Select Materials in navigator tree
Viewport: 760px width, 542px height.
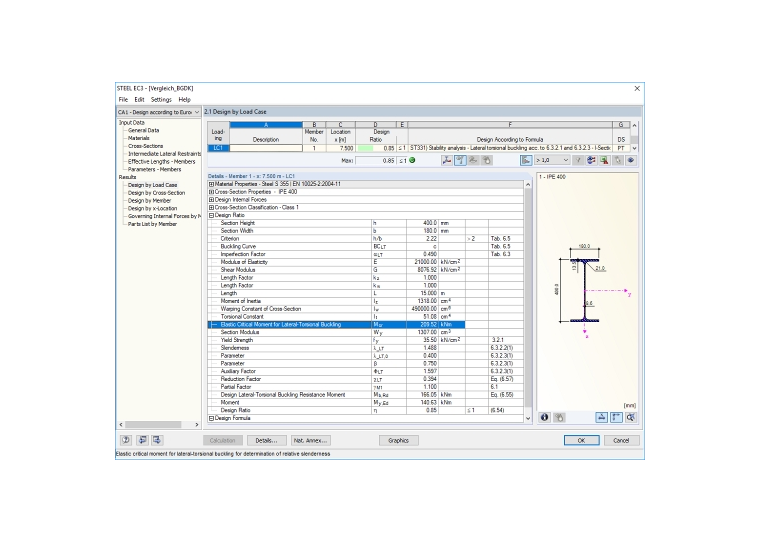[x=139, y=138]
